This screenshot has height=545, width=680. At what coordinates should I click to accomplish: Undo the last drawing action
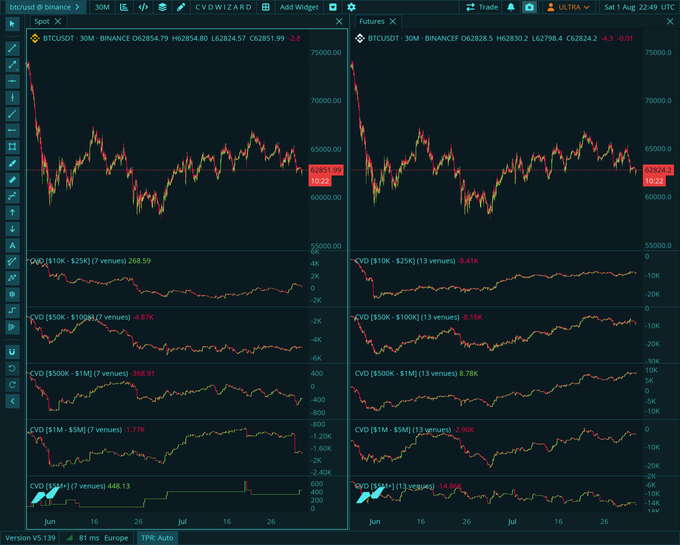12,368
